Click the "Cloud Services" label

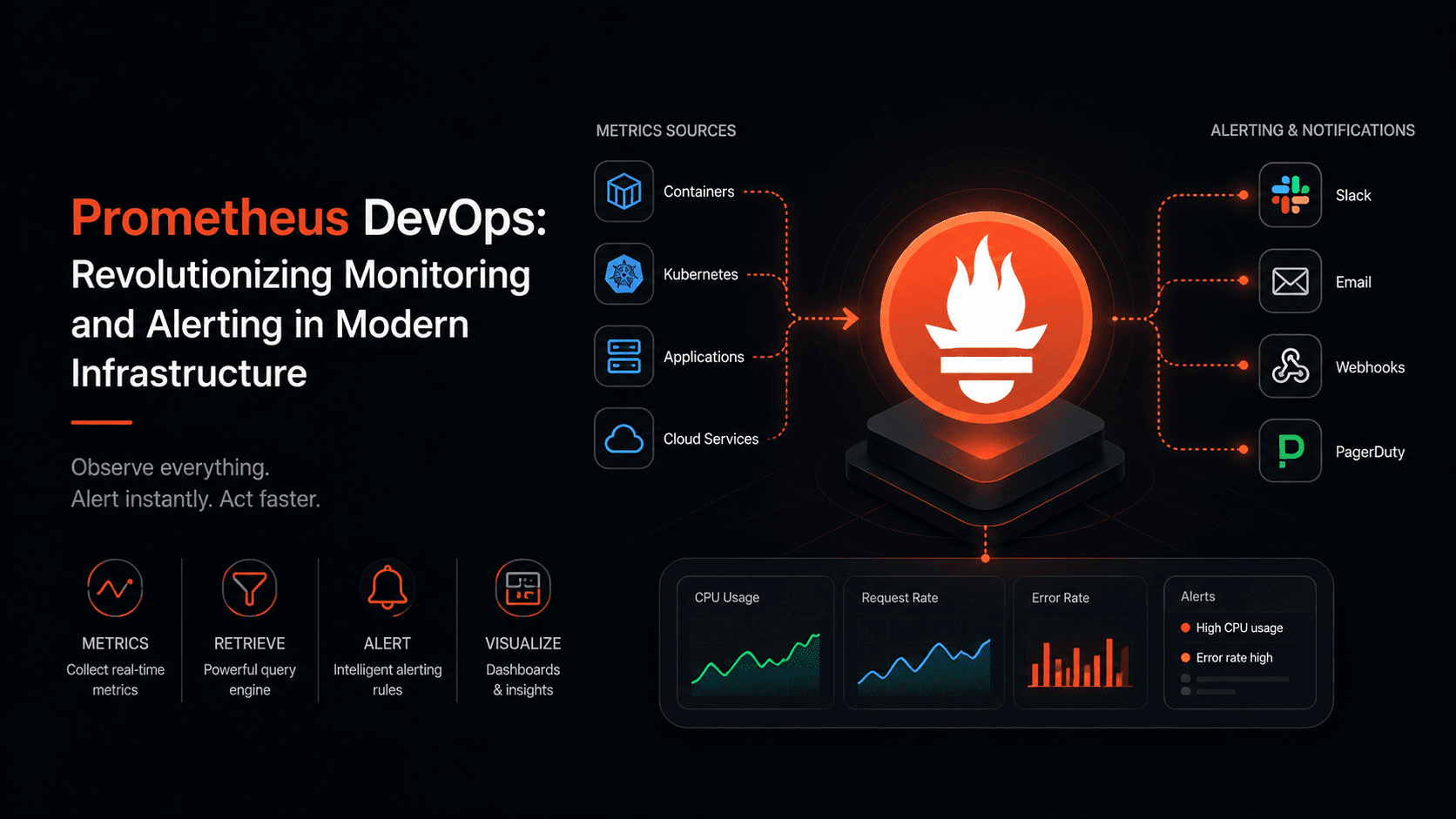(711, 439)
